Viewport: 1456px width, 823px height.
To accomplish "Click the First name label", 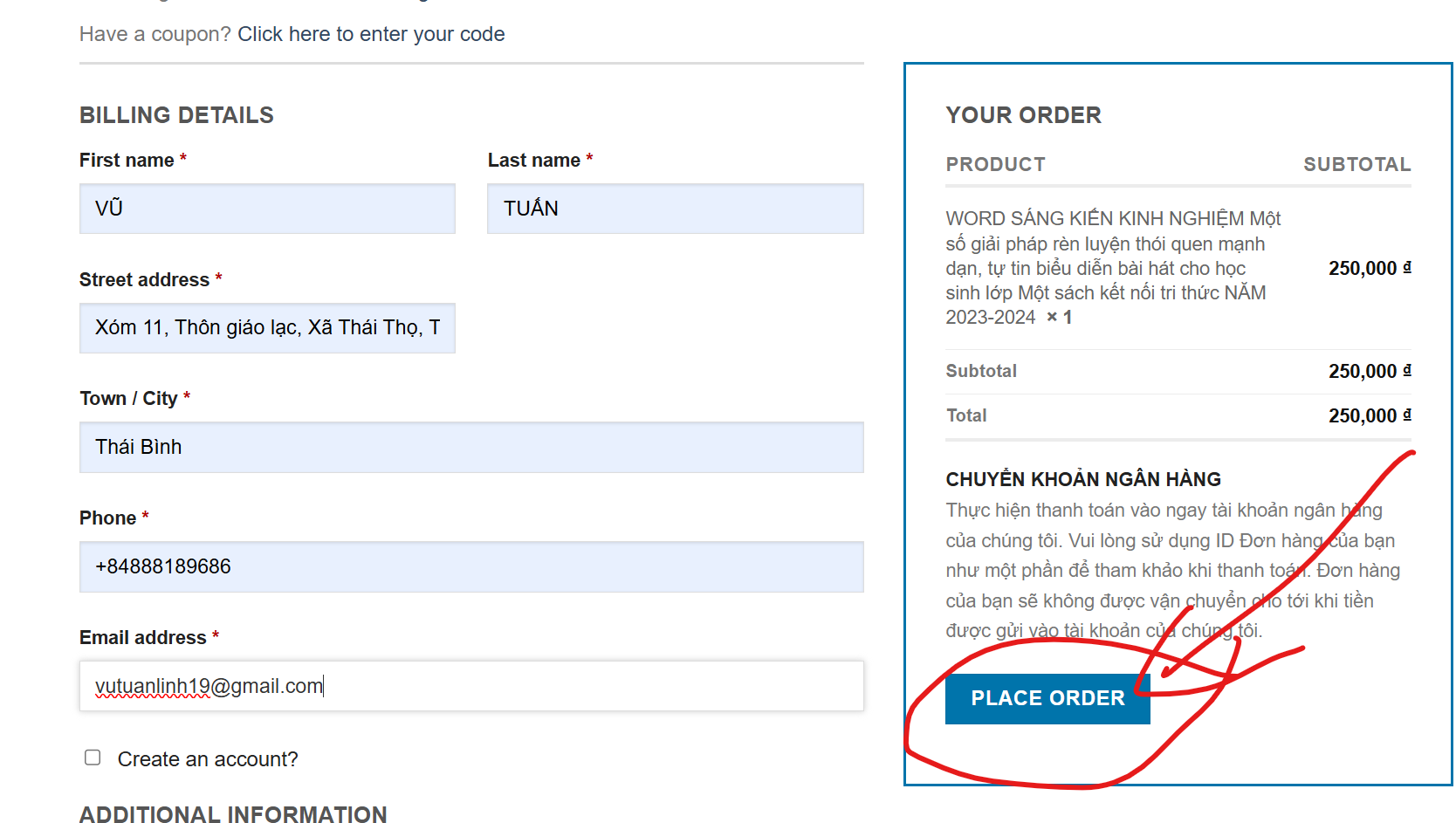I will click(127, 161).
